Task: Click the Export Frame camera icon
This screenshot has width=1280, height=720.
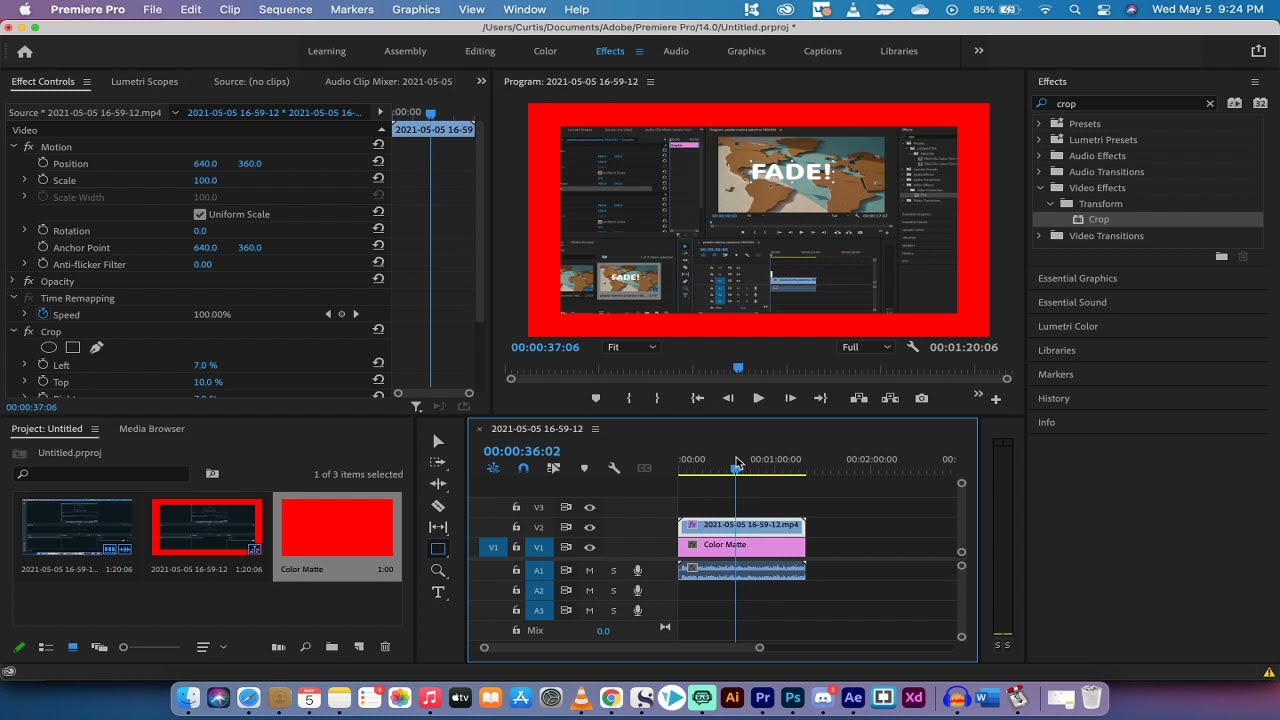Action: [921, 398]
